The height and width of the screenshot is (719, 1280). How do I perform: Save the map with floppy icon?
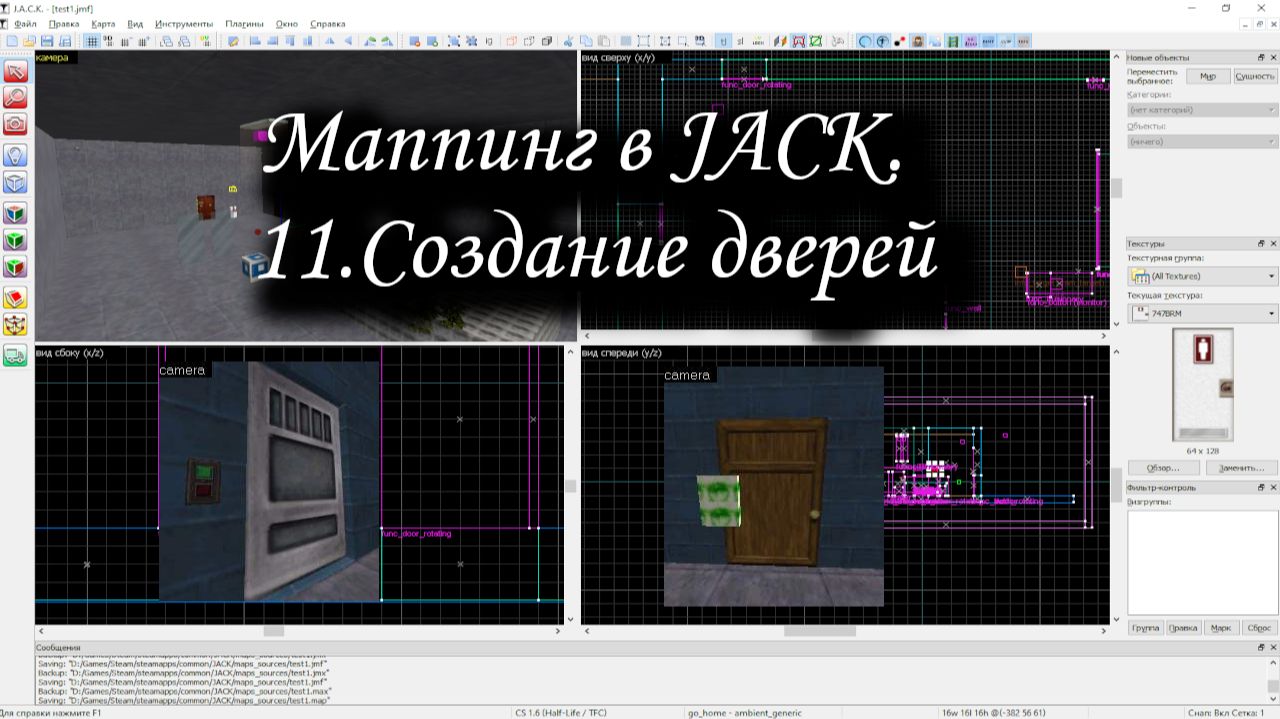pyautogui.click(x=47, y=41)
